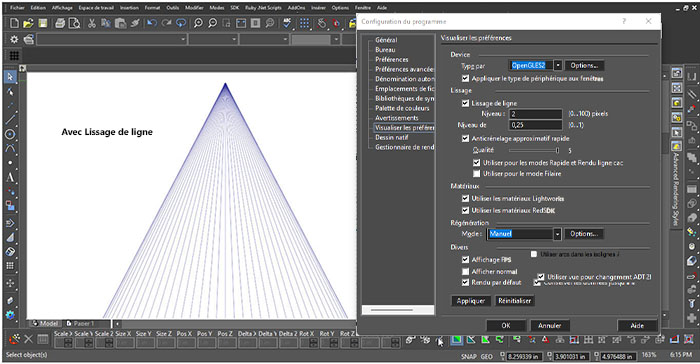Image resolution: width=700 pixels, height=364 pixels.
Task: Click the Appliquer button
Action: (x=471, y=301)
